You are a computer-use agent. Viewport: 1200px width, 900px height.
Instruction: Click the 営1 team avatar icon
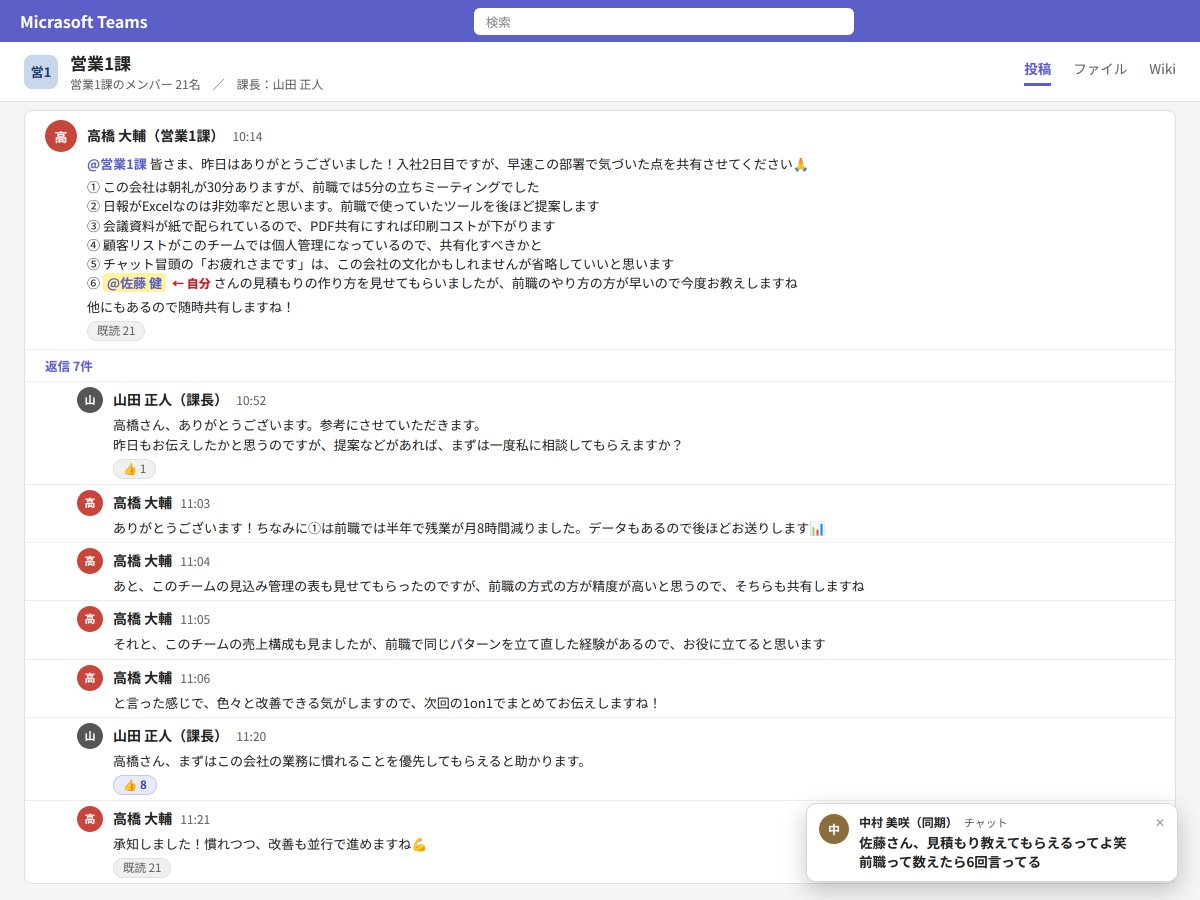[x=41, y=72]
